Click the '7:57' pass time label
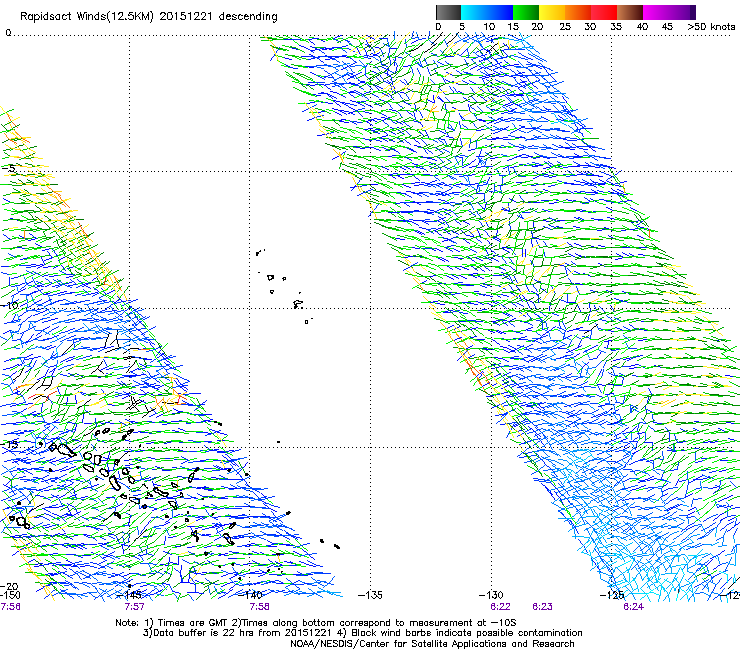The height and width of the screenshot is (650, 740). coord(135,607)
